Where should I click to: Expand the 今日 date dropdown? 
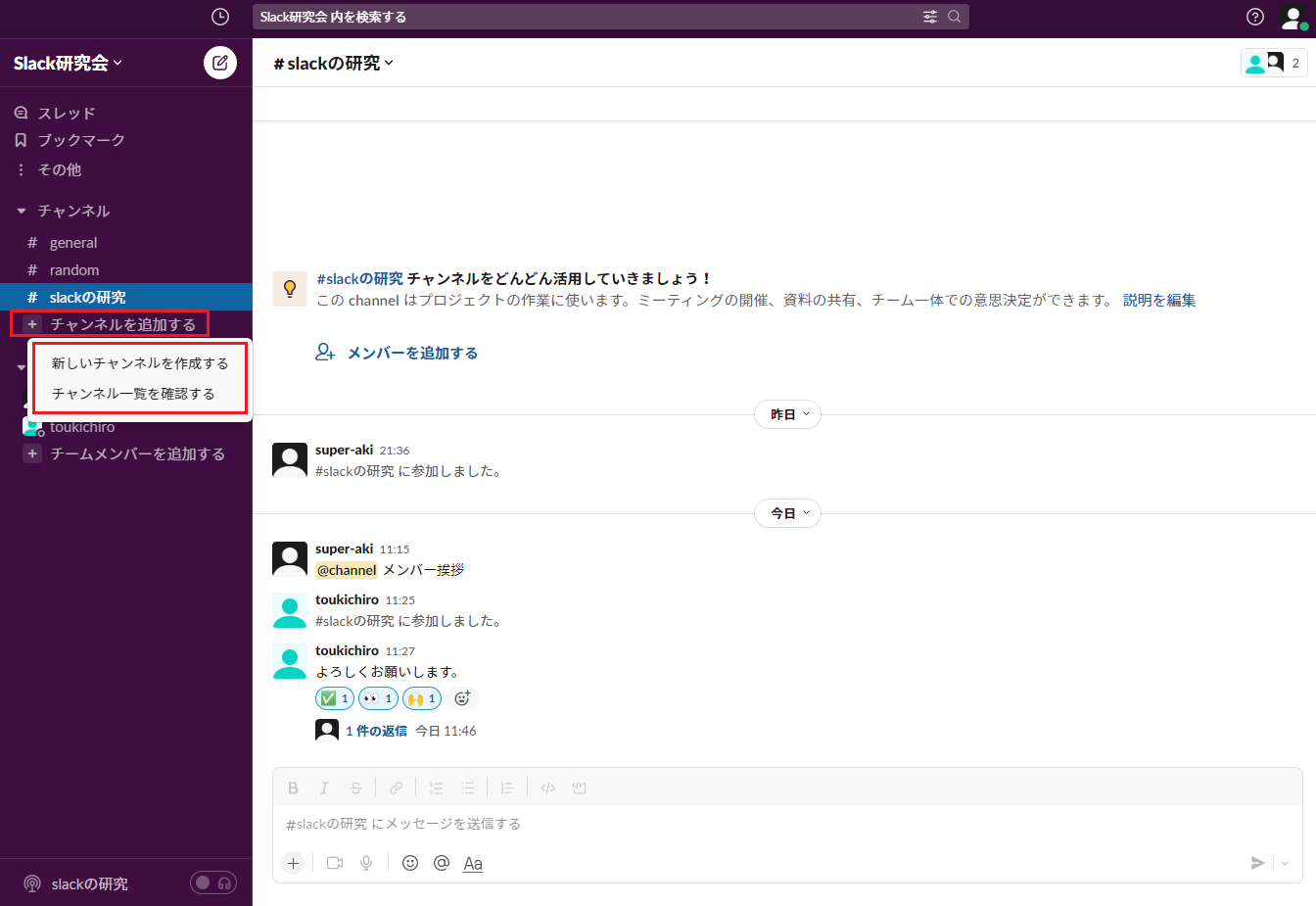(x=788, y=513)
